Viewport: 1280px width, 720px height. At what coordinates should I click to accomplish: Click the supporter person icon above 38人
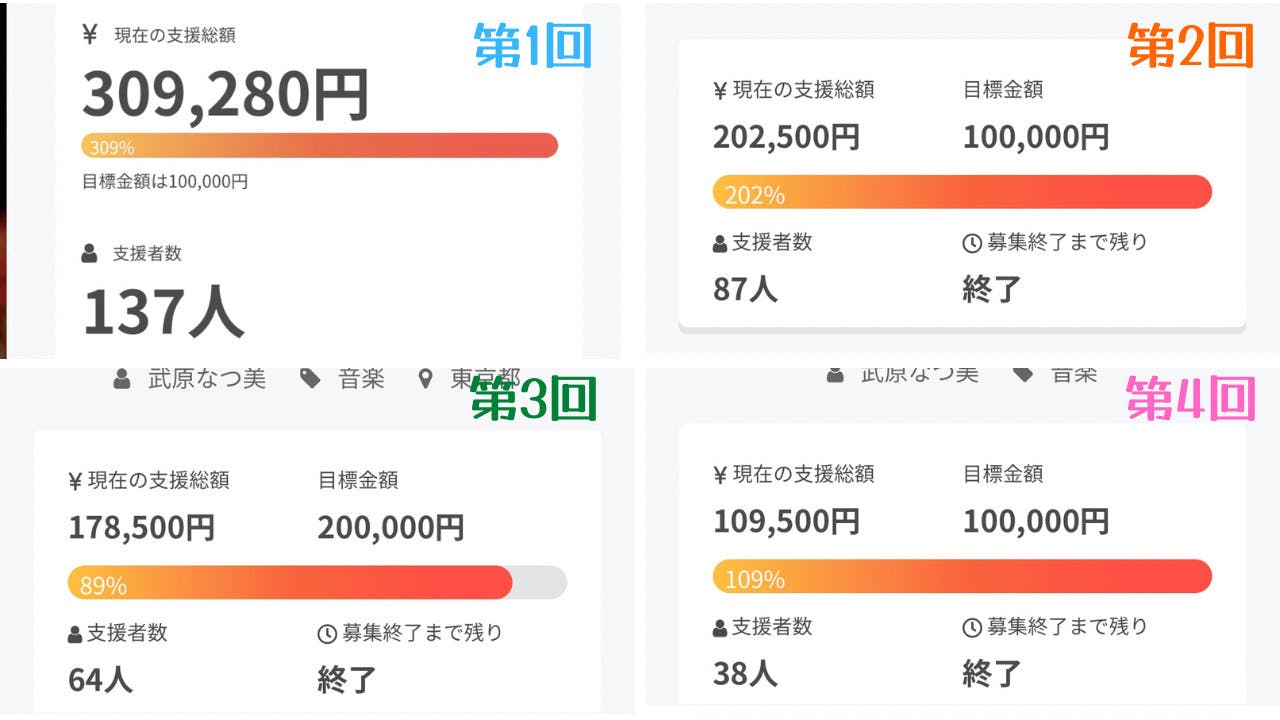720,628
